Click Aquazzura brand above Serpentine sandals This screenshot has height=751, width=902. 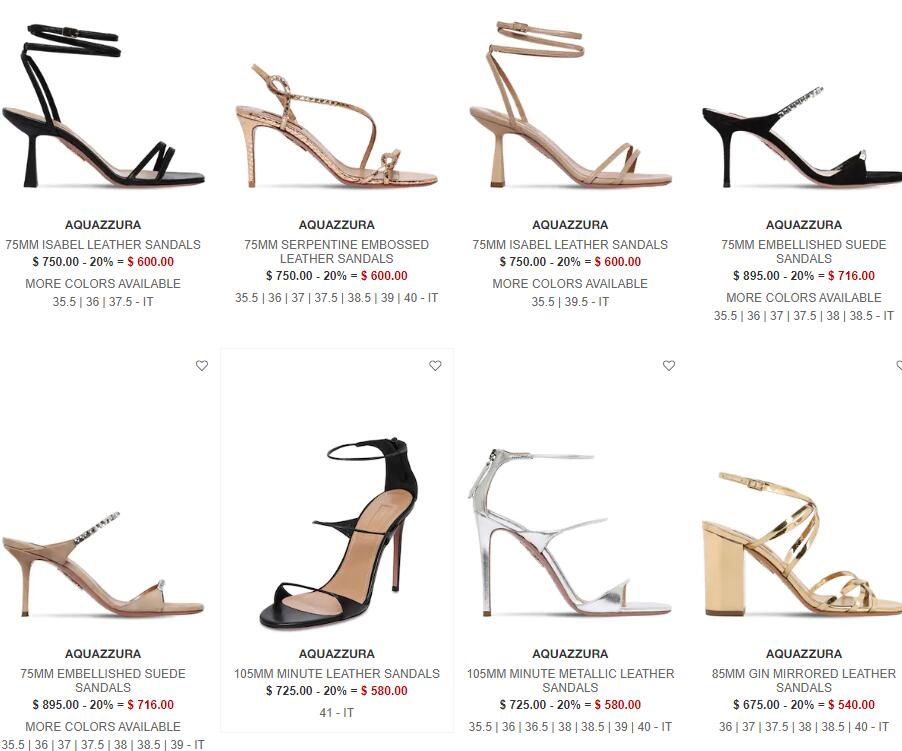tap(337, 225)
